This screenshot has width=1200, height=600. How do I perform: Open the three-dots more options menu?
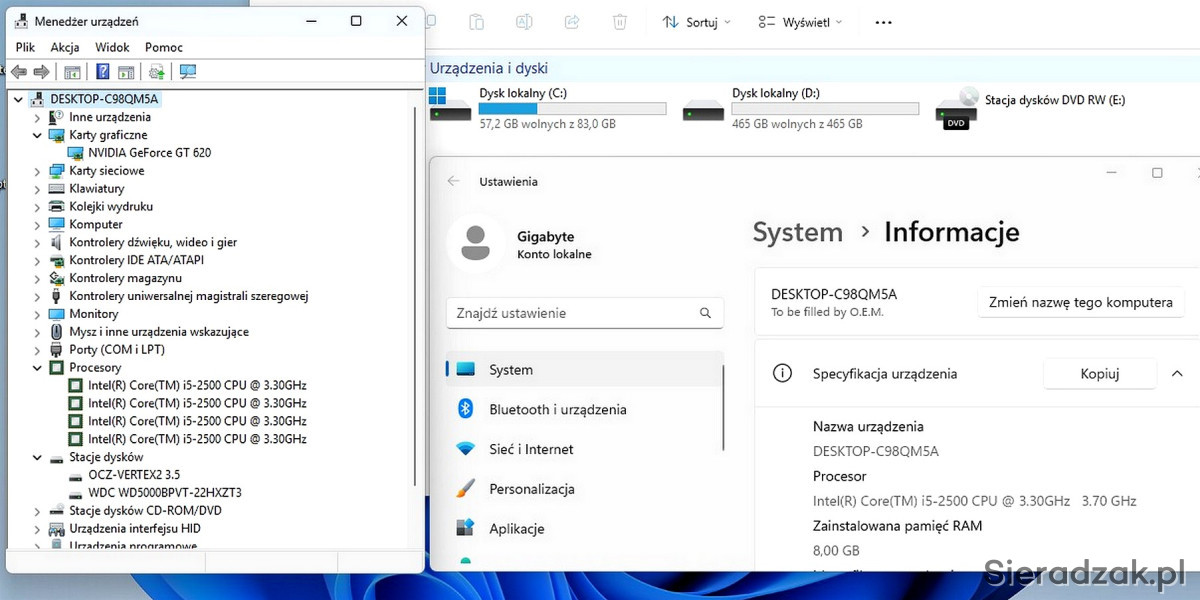[x=883, y=22]
